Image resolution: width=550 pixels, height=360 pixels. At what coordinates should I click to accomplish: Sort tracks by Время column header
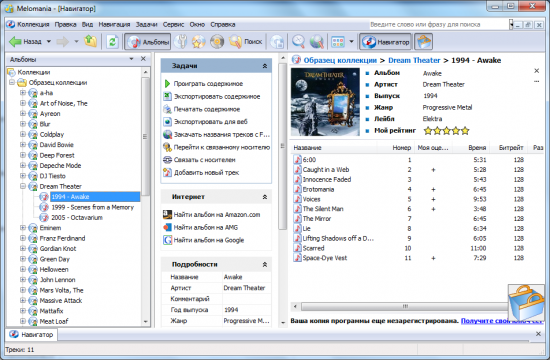(x=471, y=148)
